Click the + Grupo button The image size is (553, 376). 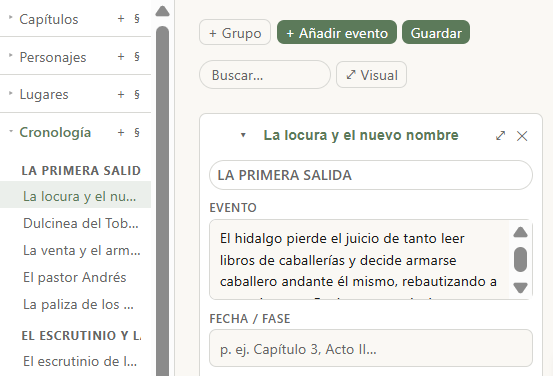[235, 32]
